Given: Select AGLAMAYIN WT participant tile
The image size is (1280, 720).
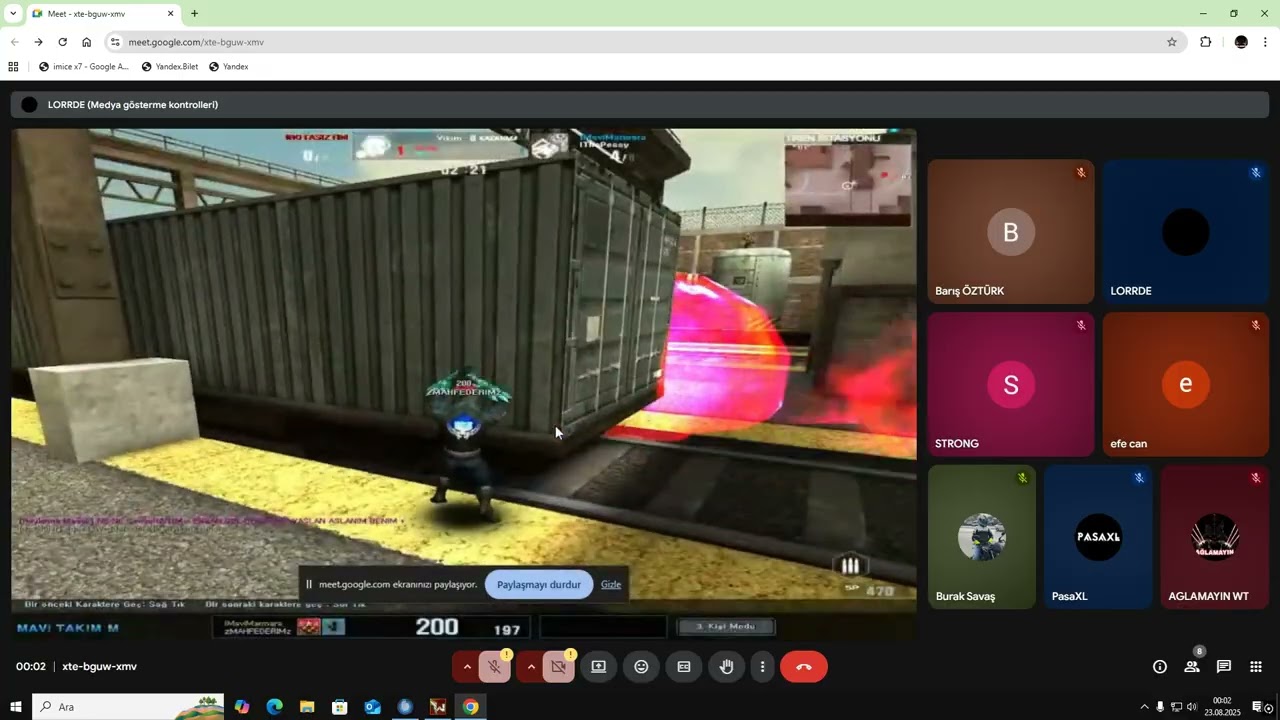Looking at the screenshot, I should click(x=1215, y=537).
